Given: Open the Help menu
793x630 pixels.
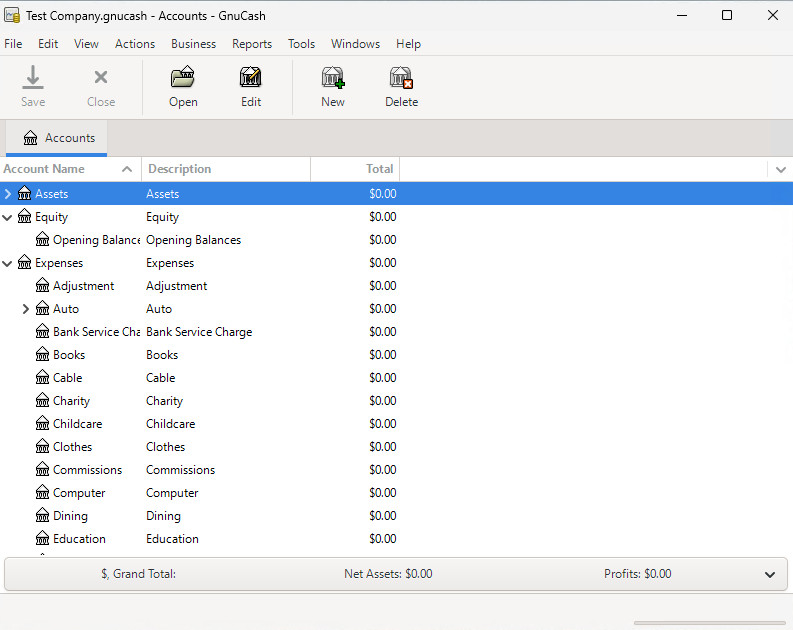Looking at the screenshot, I should tap(408, 44).
